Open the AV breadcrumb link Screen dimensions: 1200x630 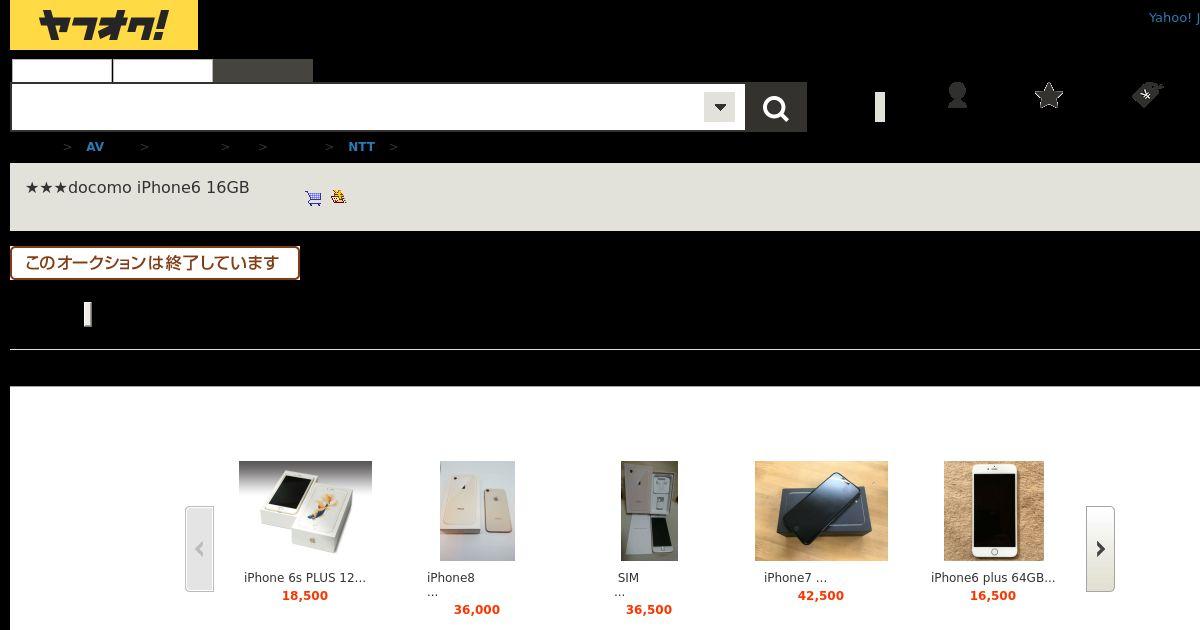pyautogui.click(x=95, y=147)
